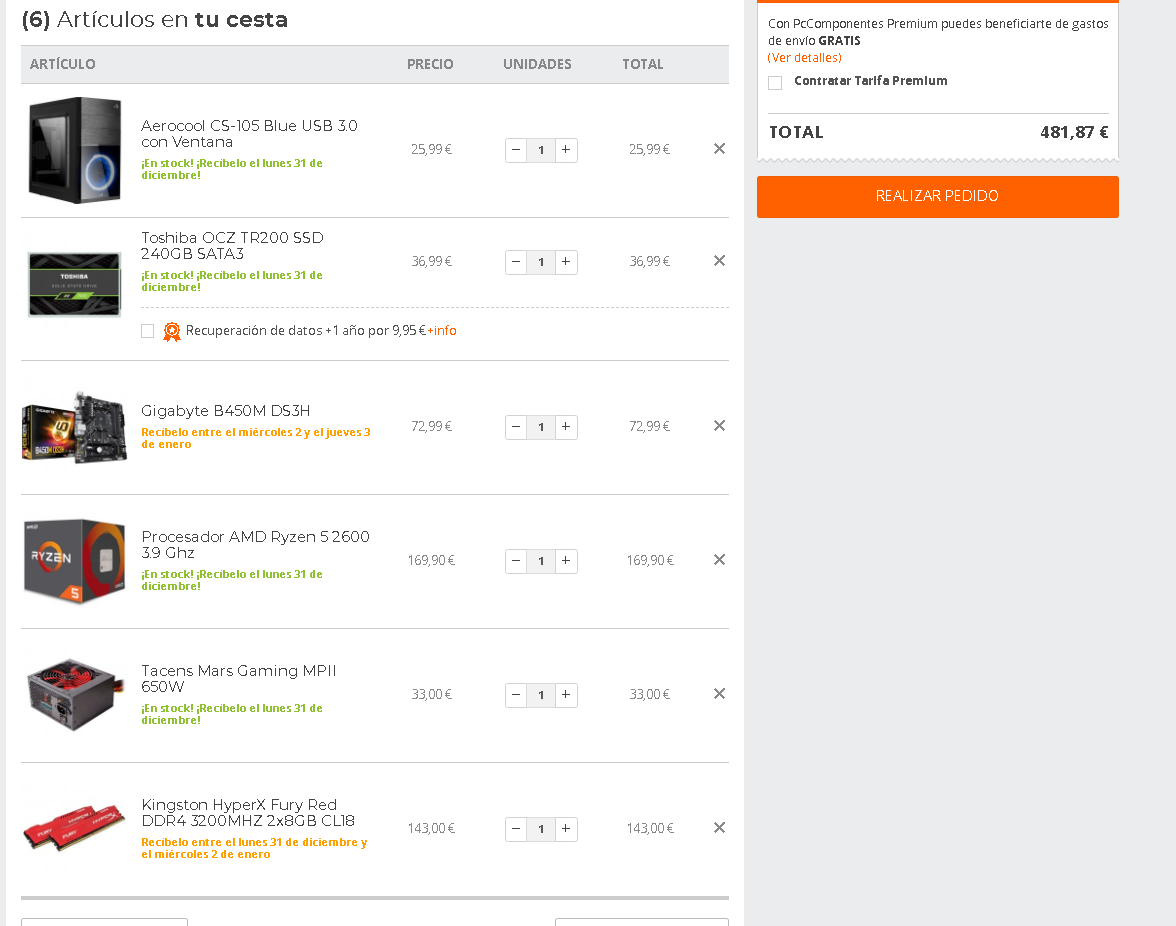The height and width of the screenshot is (926, 1176).
Task: Remove Gigabyte B450M DS3H from cart
Action: [x=719, y=425]
